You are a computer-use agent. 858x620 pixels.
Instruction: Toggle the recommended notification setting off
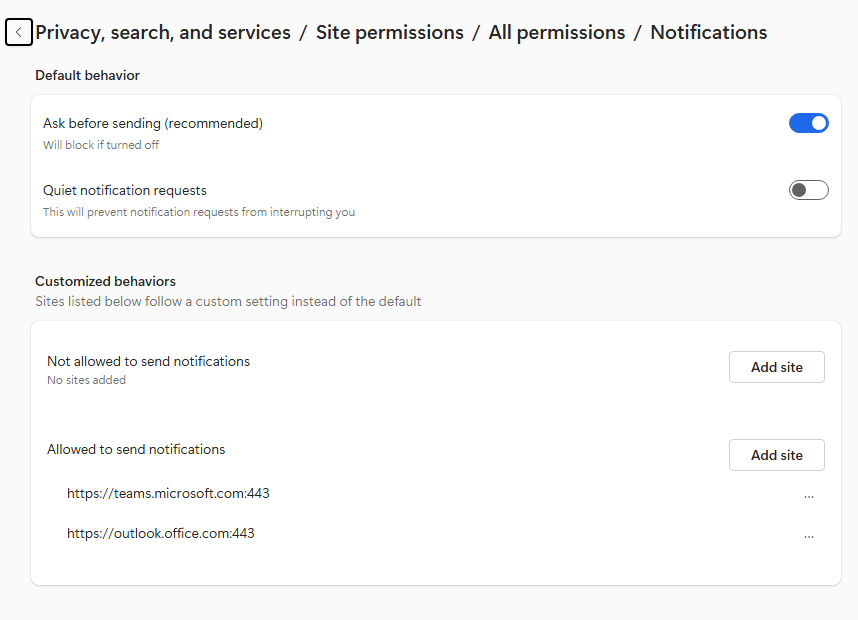pos(809,122)
